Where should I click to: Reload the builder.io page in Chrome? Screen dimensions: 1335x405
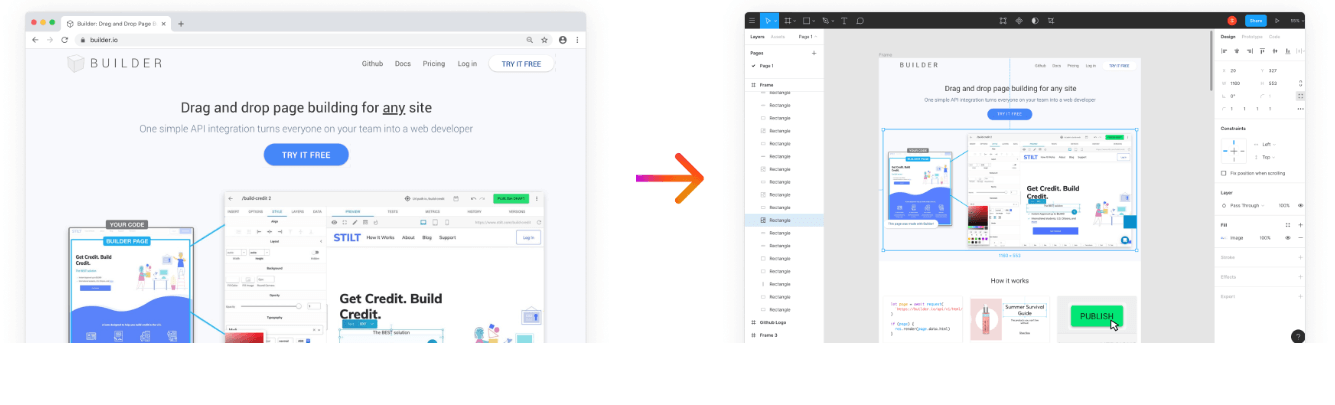[65, 40]
